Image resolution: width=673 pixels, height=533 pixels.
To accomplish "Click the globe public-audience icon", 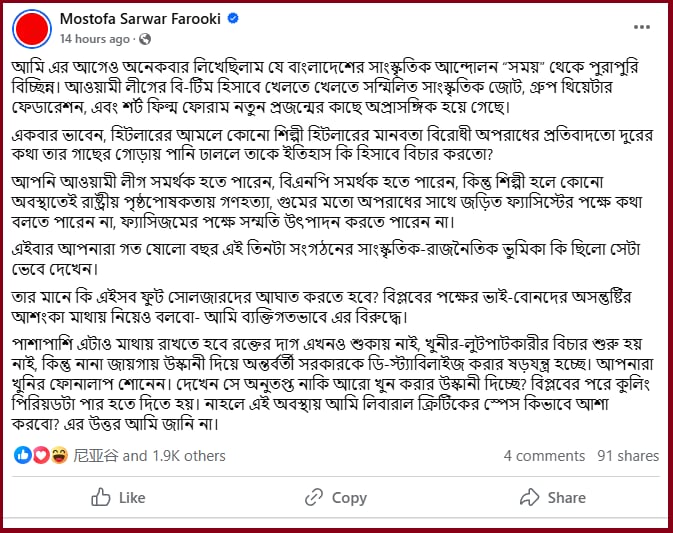I will click(145, 39).
